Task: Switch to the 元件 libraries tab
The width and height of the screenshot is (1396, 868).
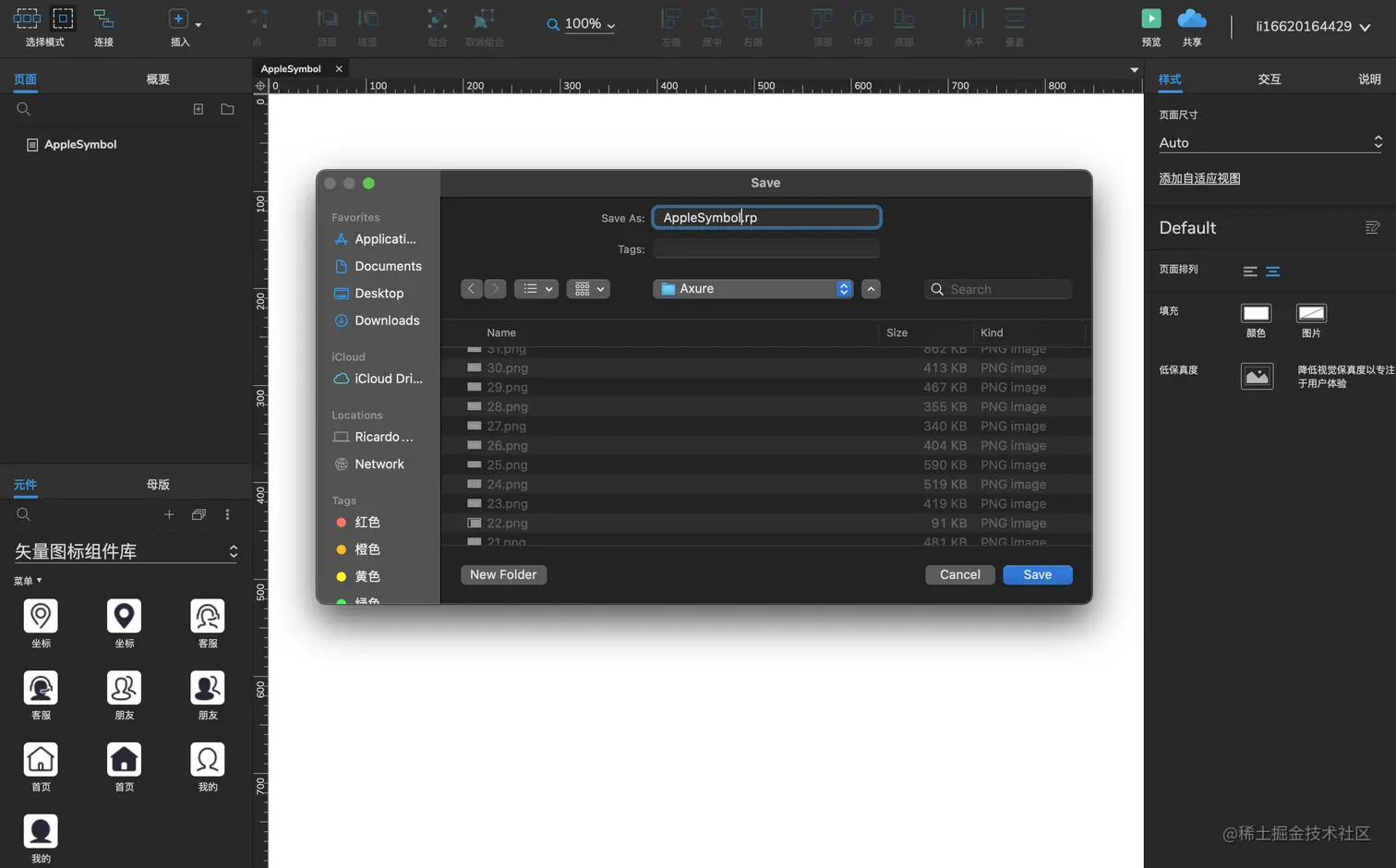Action: tap(25, 485)
